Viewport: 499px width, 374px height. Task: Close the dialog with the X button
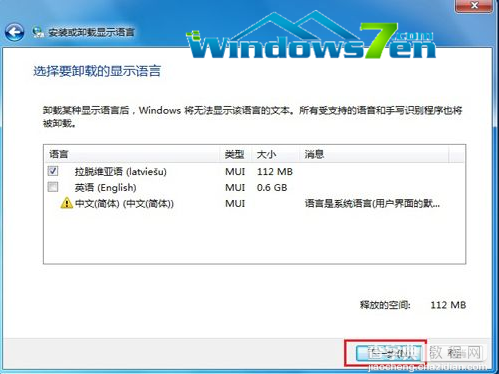coord(474,6)
